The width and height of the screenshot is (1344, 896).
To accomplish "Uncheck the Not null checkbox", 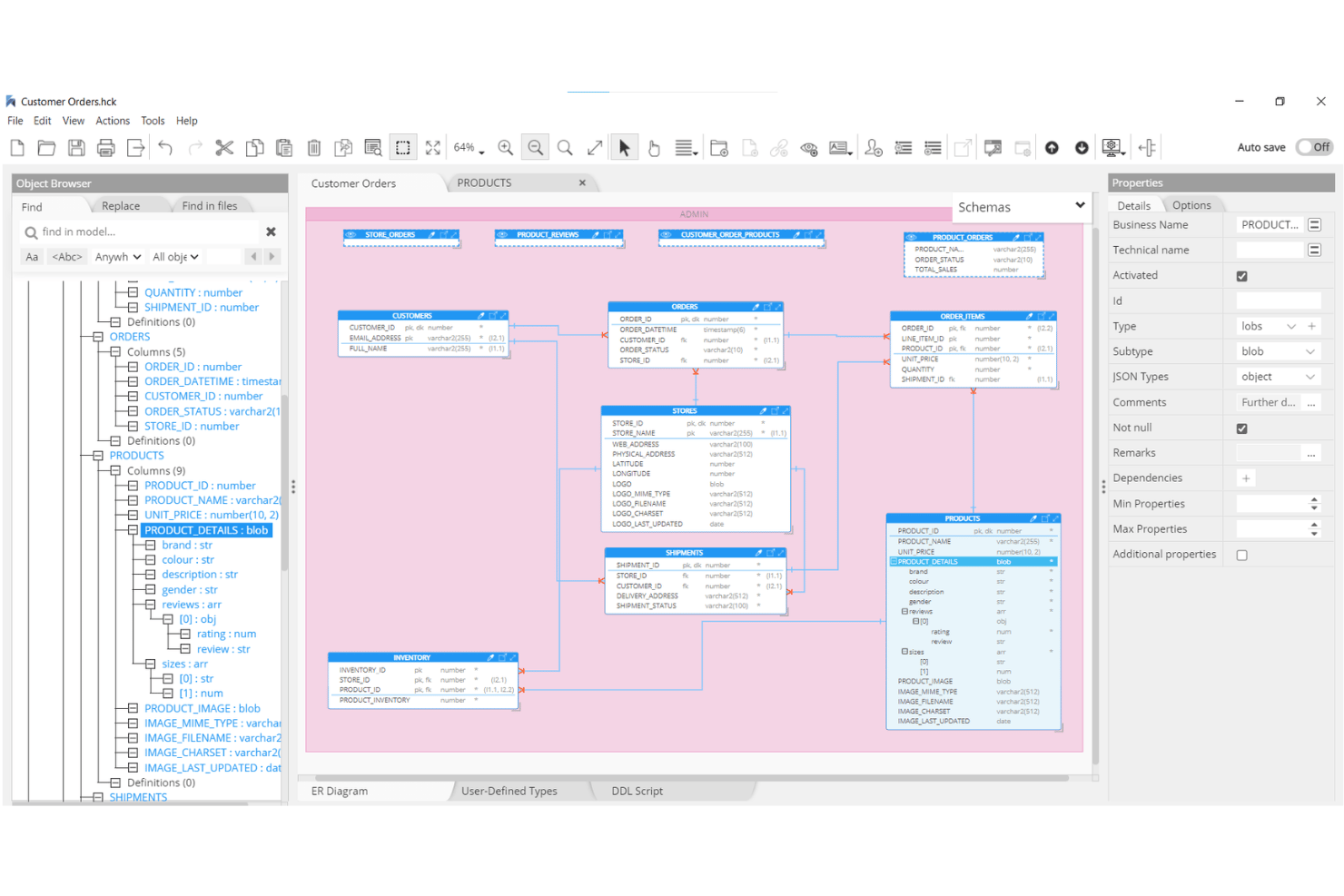I will pos(1241,428).
